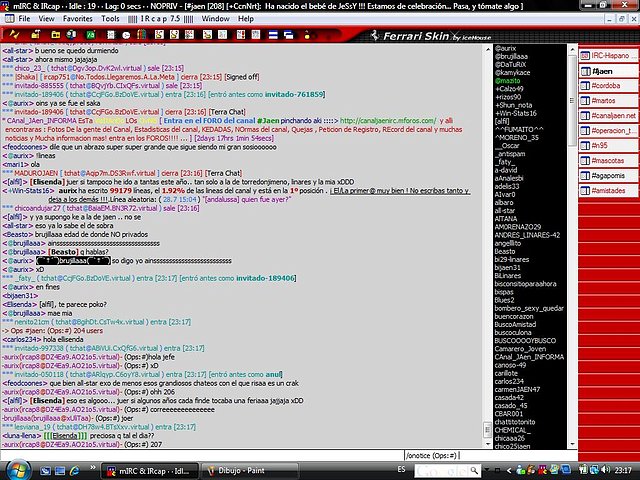Launch Internet Explorer from quick launch
Image resolution: width=640 pixels, height=480 pixels.
pos(74,471)
